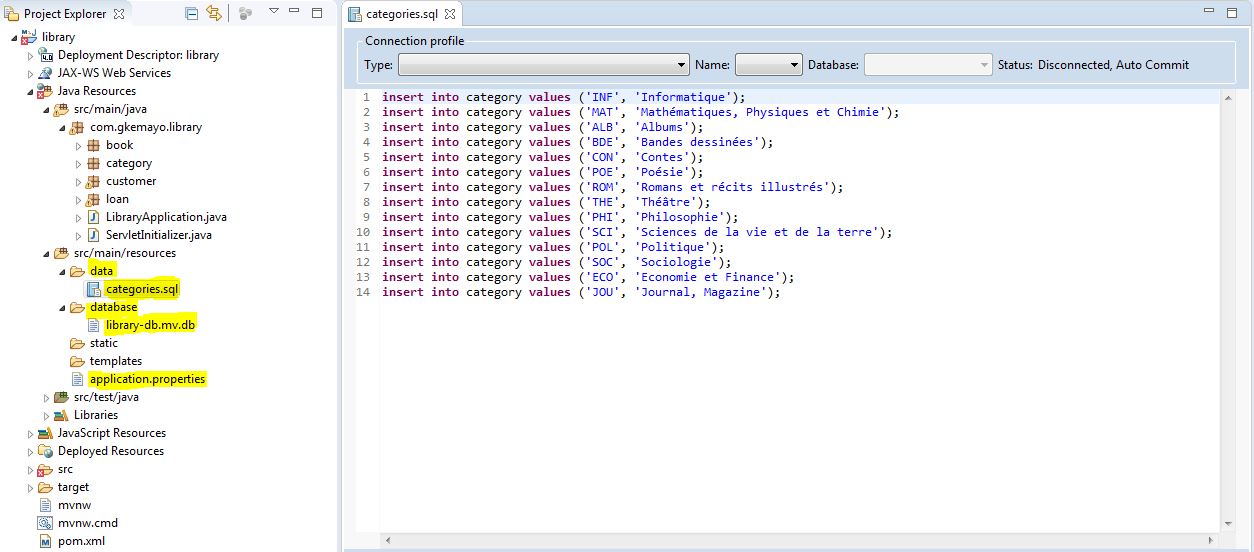
Task: Select application.properties in the tree
Action: pyautogui.click(x=147, y=379)
